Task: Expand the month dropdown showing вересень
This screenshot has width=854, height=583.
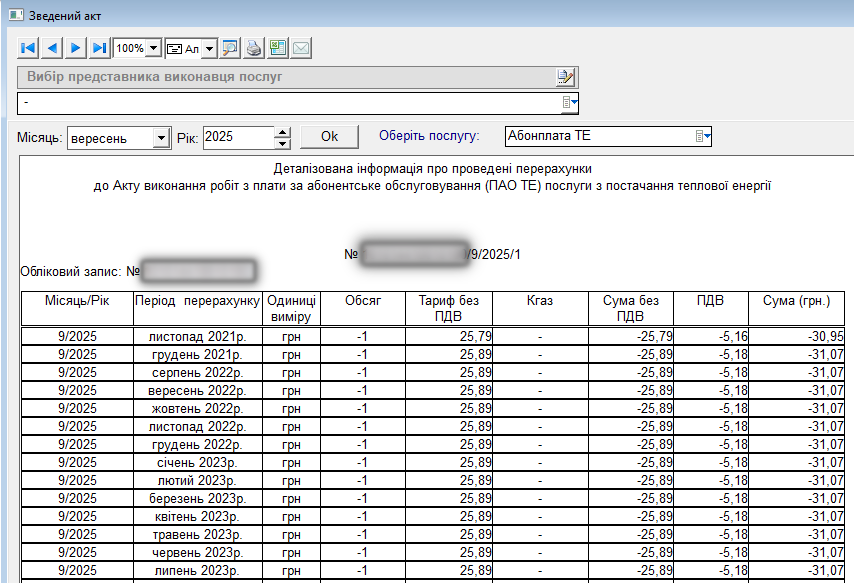Action: (x=161, y=138)
